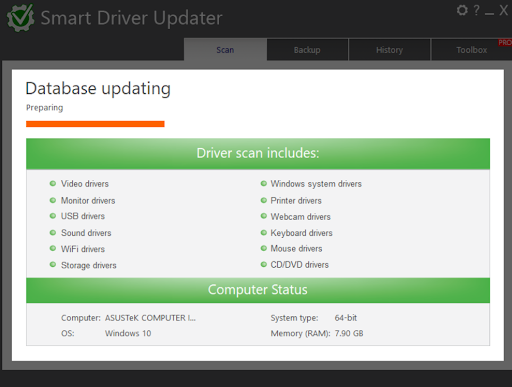The image size is (512, 387).
Task: Click the CD/DVD drivers bullet icon
Action: pos(264,264)
